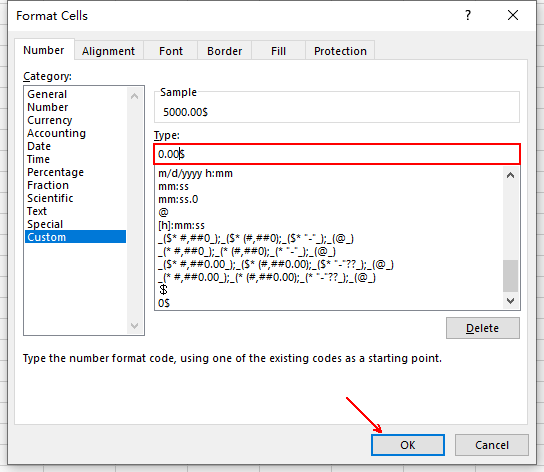Choose the m/d/yyyy h:mm format code
This screenshot has width=544, height=472.
point(195,173)
